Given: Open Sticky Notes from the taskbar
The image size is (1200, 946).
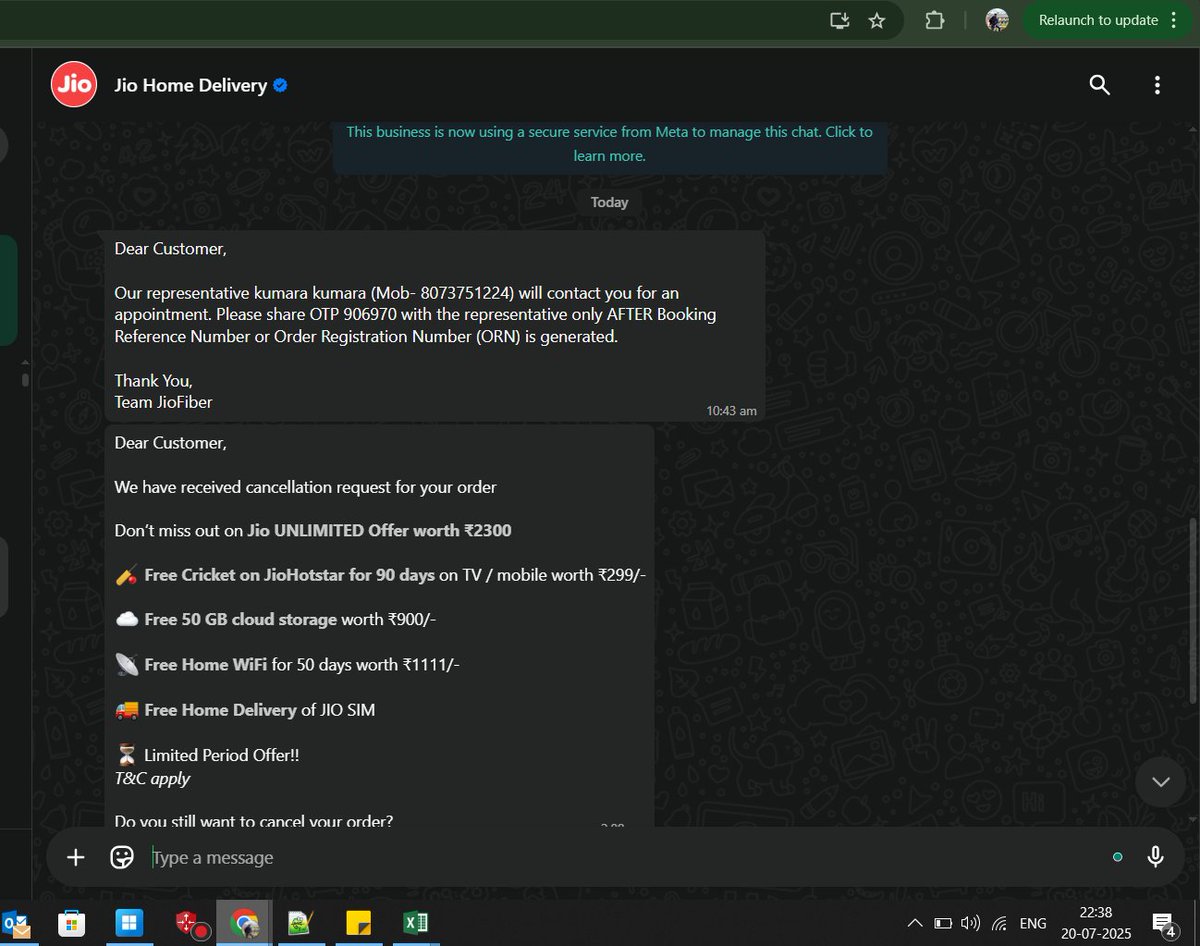Looking at the screenshot, I should [x=359, y=923].
